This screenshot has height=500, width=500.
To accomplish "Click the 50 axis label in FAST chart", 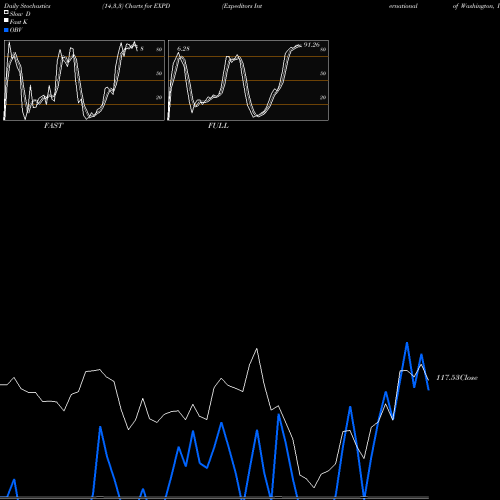I will (159, 73).
